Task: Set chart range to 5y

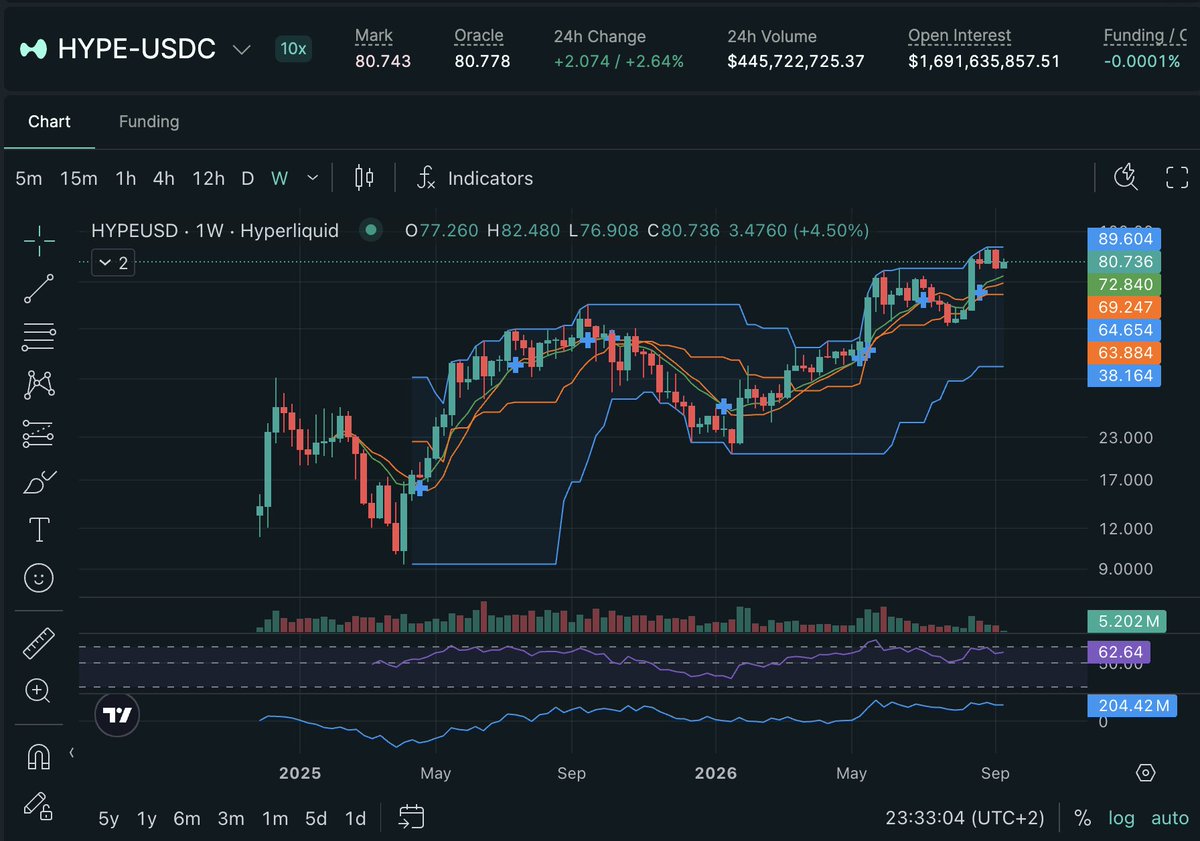Action: click(109, 818)
